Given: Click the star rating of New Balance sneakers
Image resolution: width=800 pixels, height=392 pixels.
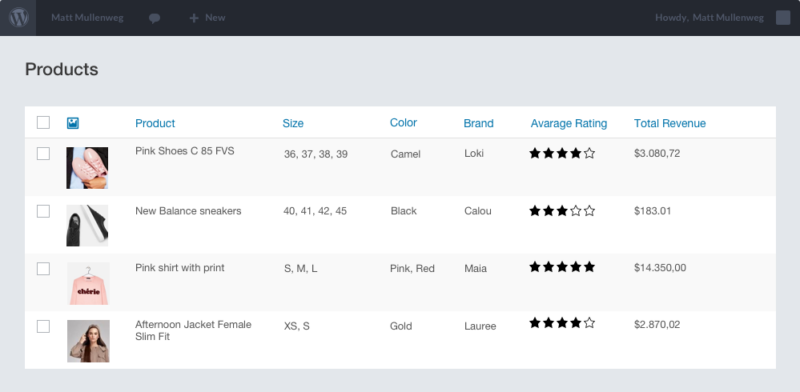Looking at the screenshot, I should click(562, 211).
